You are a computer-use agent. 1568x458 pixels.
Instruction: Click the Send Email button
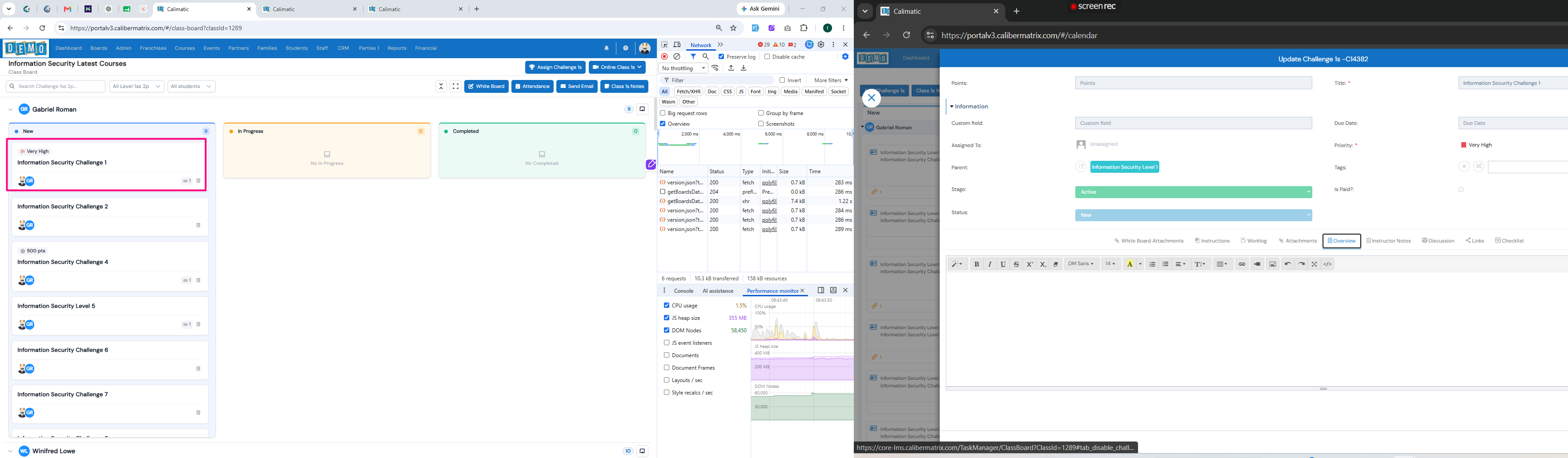point(577,86)
